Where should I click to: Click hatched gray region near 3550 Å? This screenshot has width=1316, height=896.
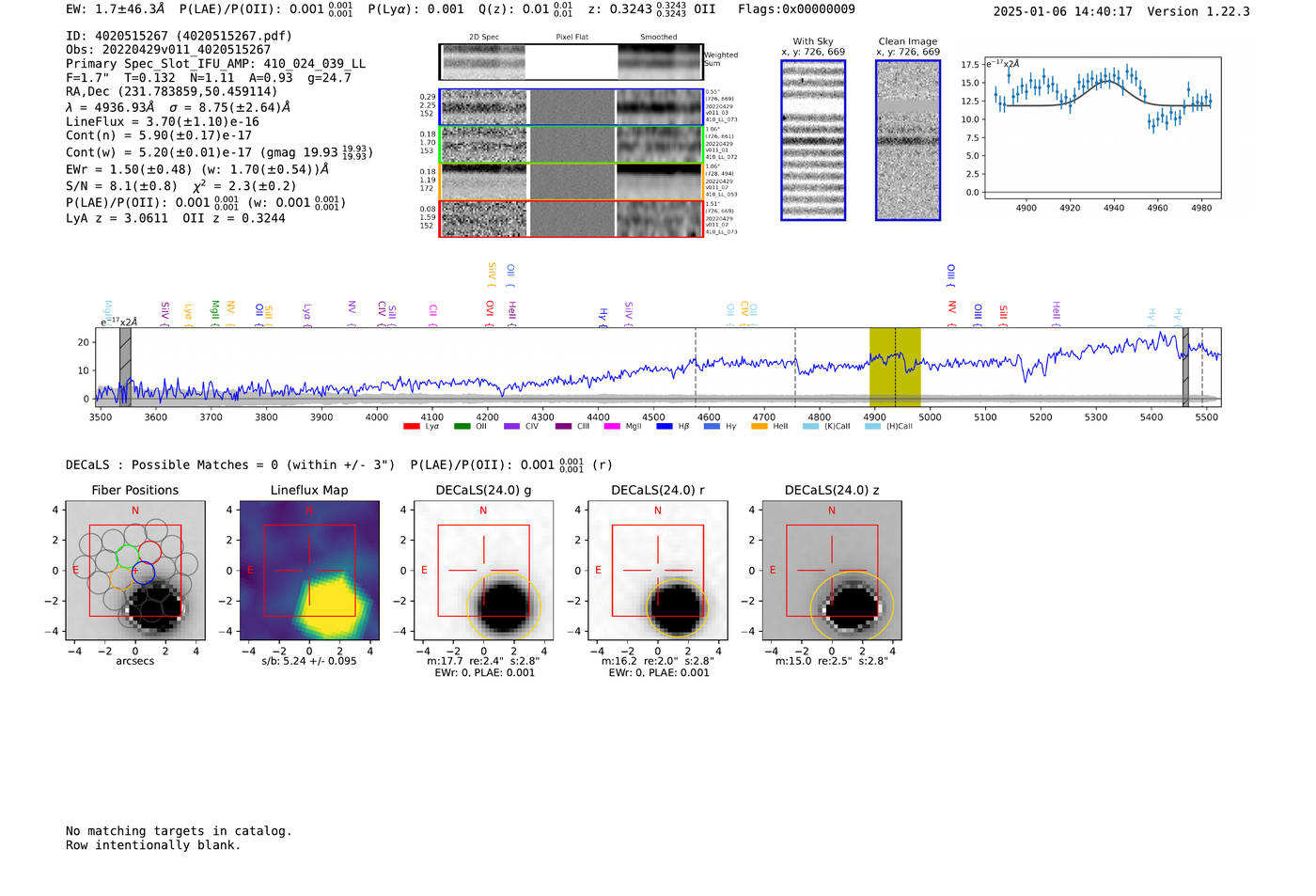(125, 367)
